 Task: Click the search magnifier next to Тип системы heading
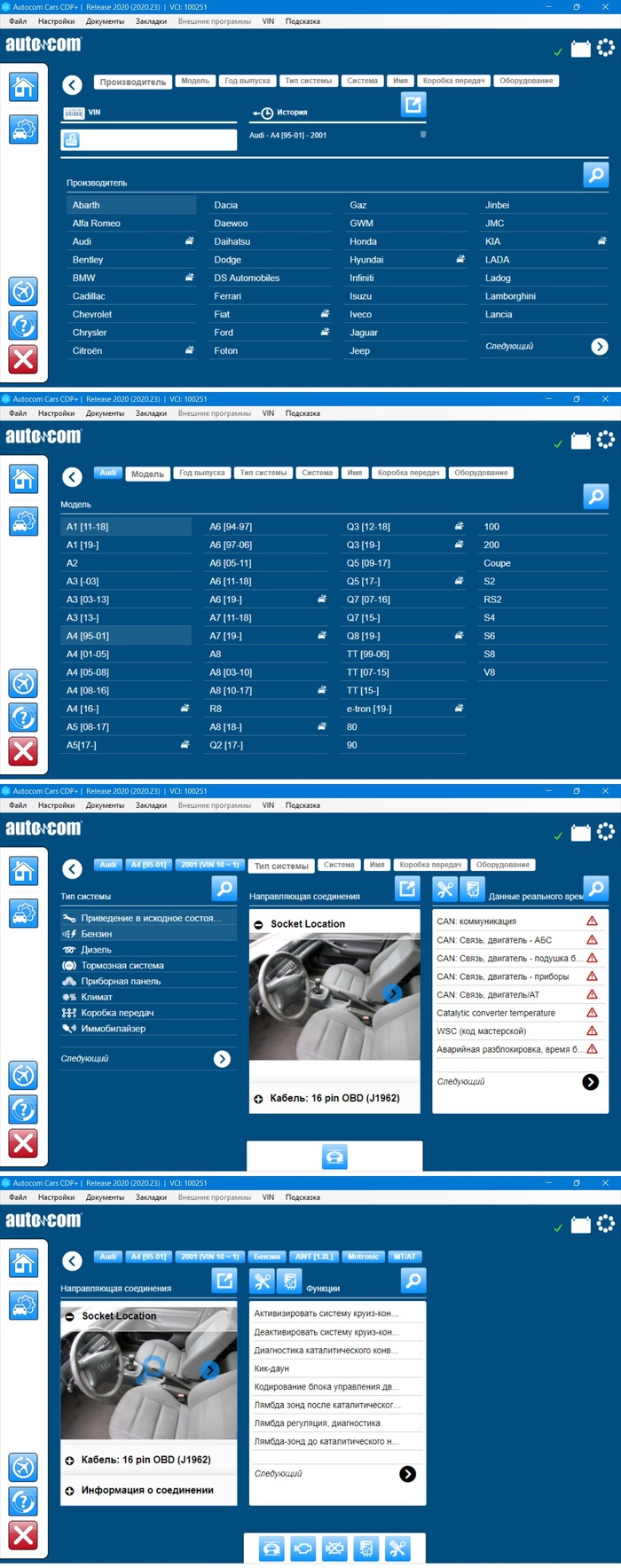tap(224, 888)
